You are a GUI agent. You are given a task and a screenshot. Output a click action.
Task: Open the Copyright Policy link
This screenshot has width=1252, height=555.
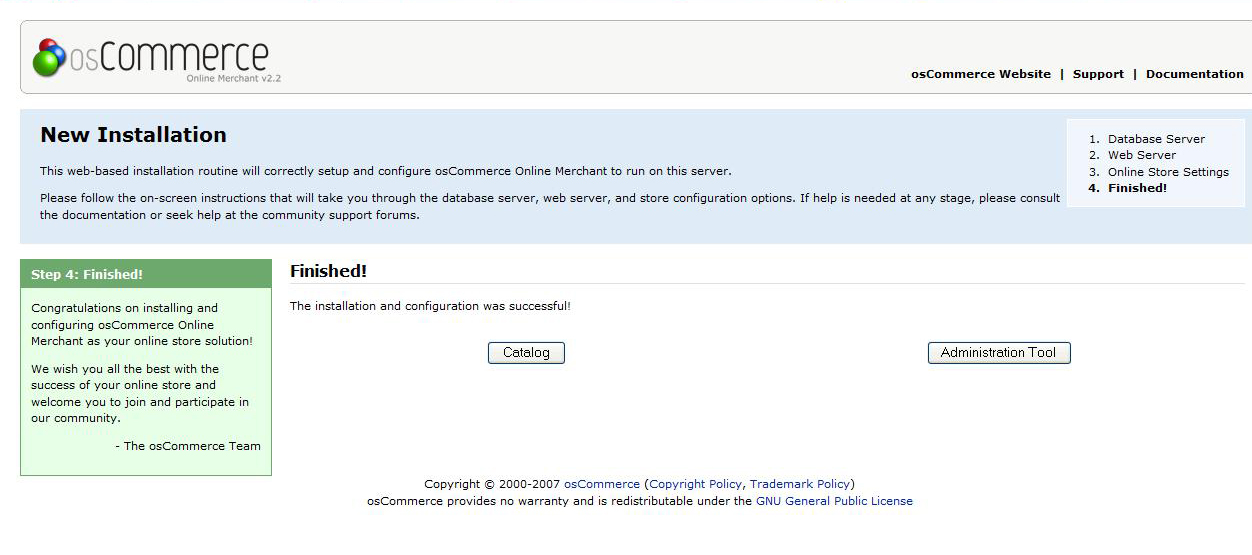pyautogui.click(x=695, y=484)
